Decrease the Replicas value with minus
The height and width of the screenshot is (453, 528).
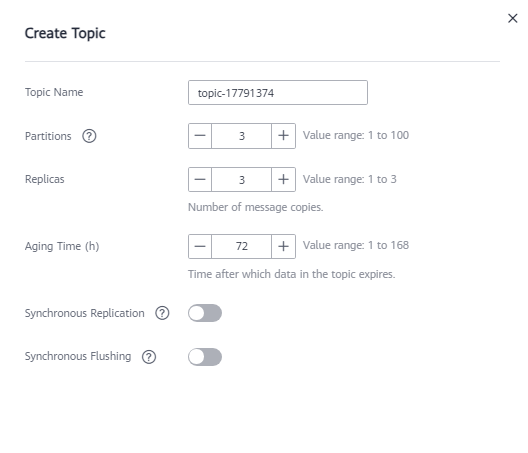click(x=200, y=180)
